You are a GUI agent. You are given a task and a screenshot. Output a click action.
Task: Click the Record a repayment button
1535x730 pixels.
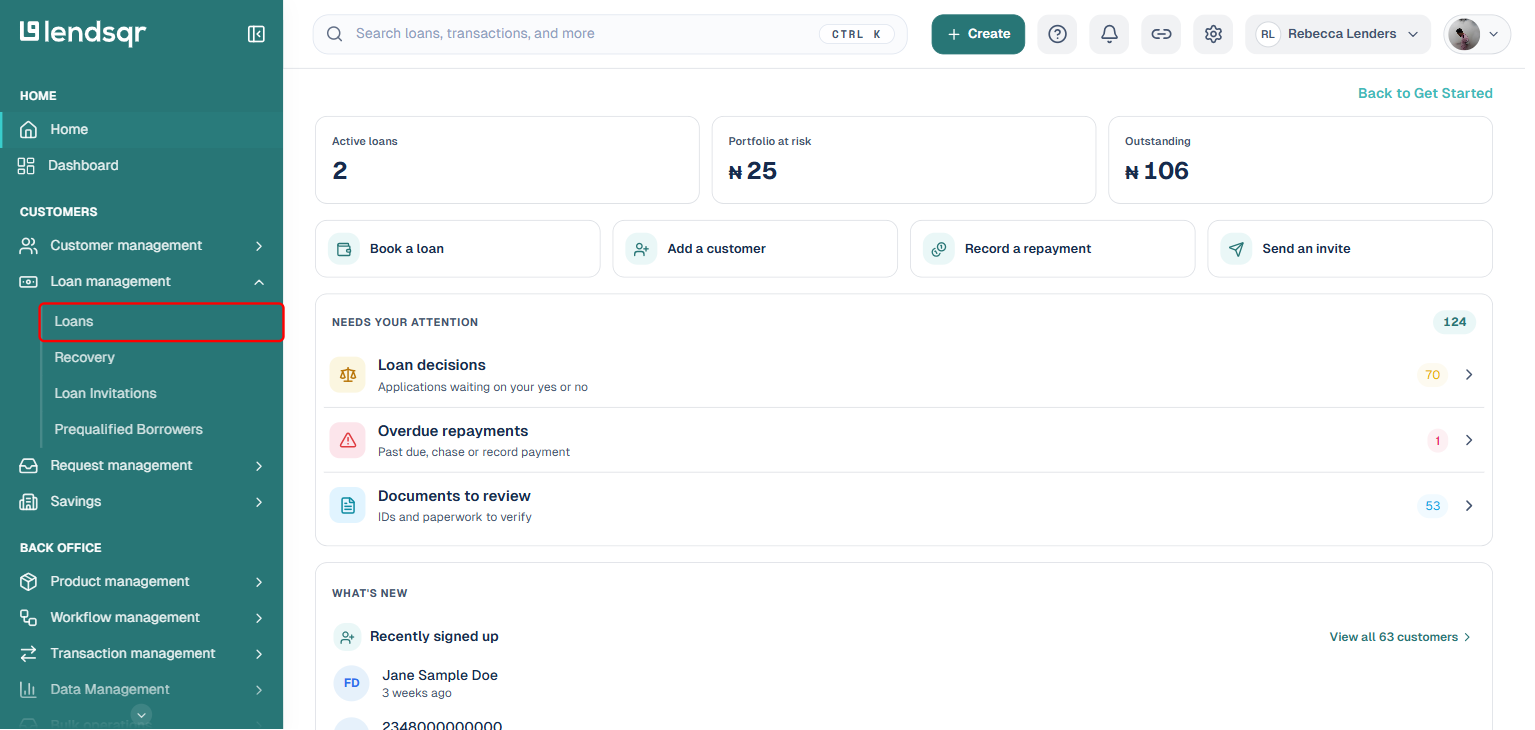coord(1053,249)
